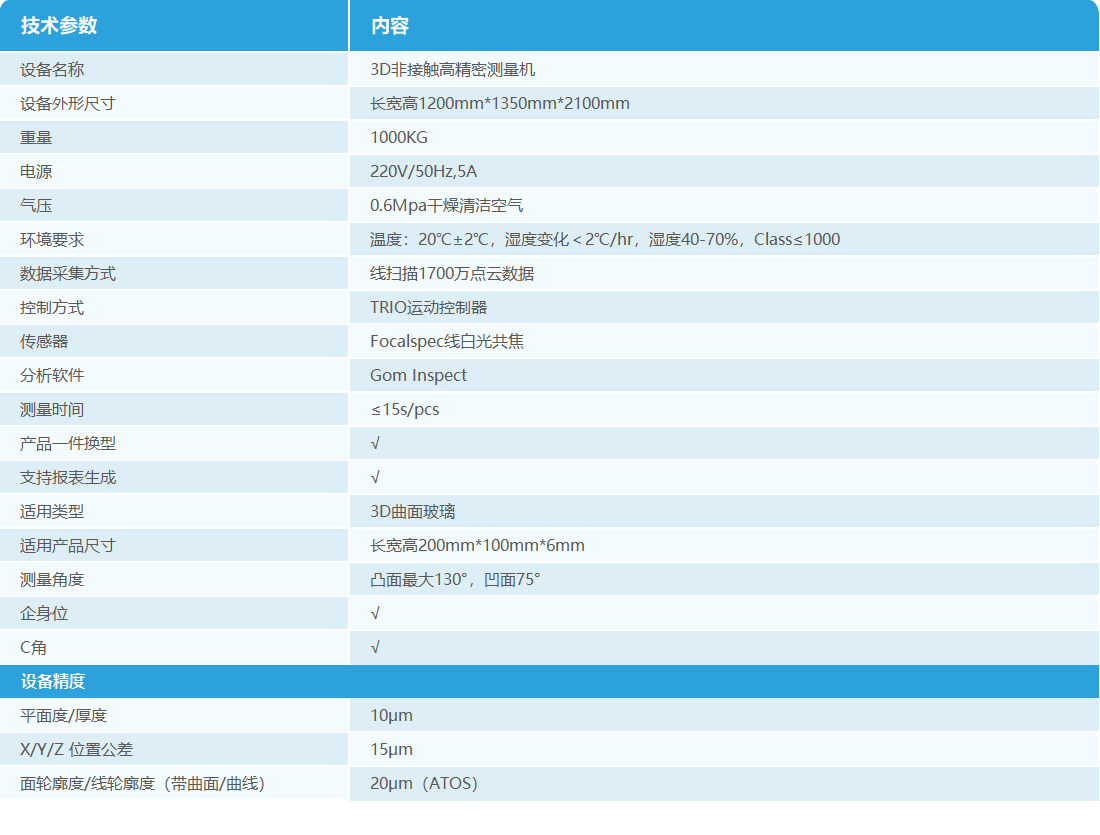Select the 0.6Mpa干燥清洁空气 cell

click(x=446, y=206)
